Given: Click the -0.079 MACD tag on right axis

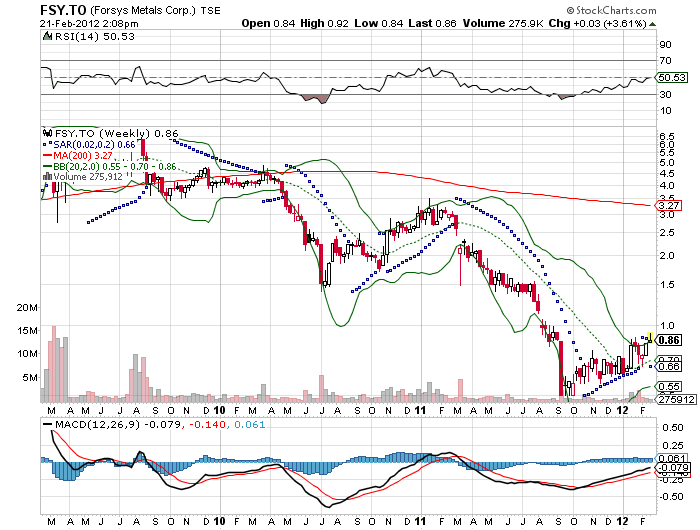Looking at the screenshot, I should pos(672,467).
